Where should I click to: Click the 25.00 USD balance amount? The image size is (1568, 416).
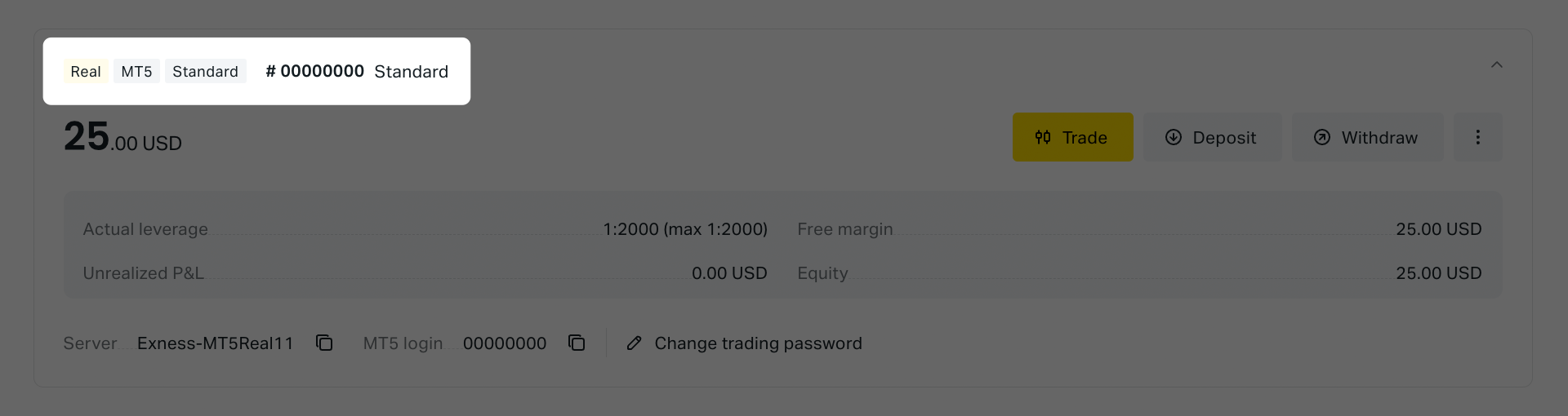(122, 138)
